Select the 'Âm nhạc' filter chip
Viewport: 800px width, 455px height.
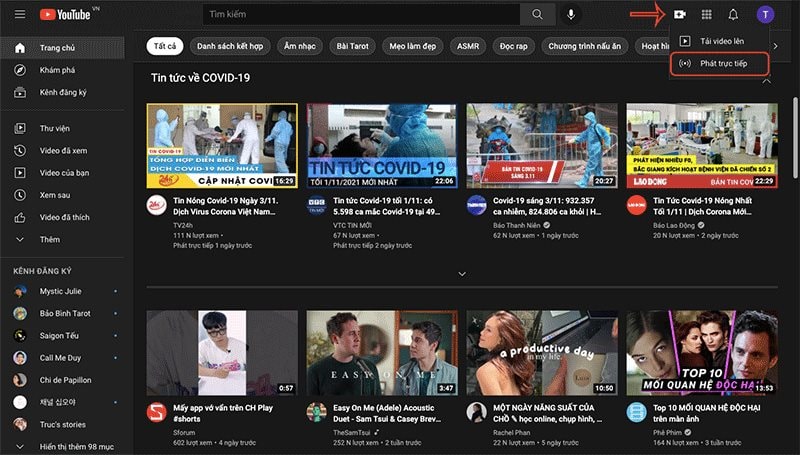pos(300,46)
